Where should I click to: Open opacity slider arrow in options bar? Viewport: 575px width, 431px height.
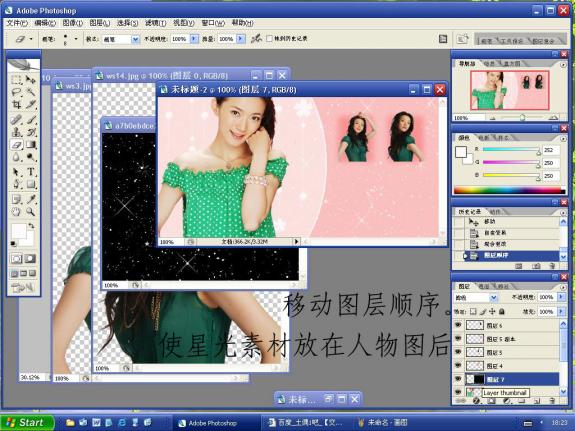(194, 39)
